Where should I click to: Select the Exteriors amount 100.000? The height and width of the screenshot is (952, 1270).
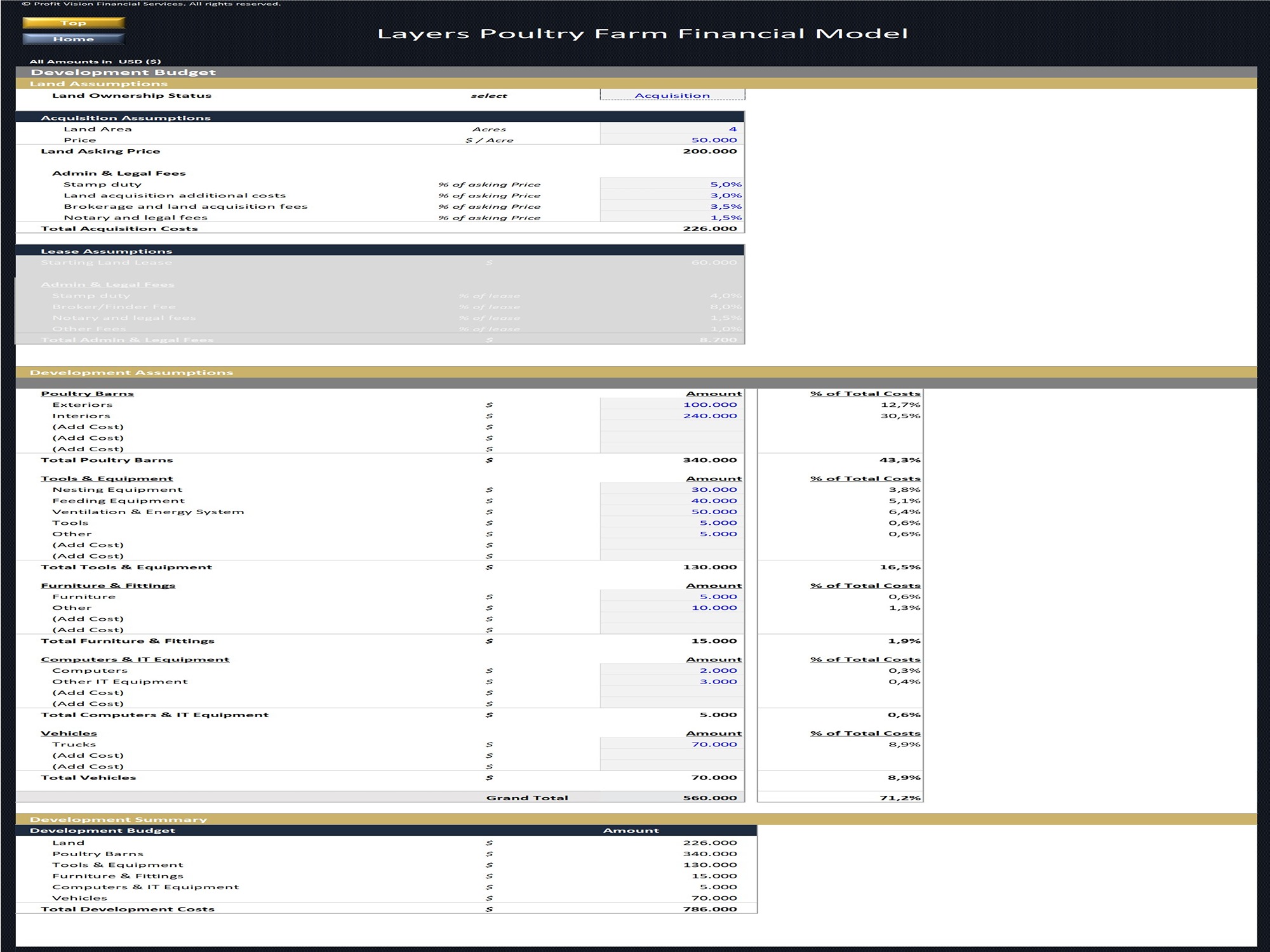(672, 404)
